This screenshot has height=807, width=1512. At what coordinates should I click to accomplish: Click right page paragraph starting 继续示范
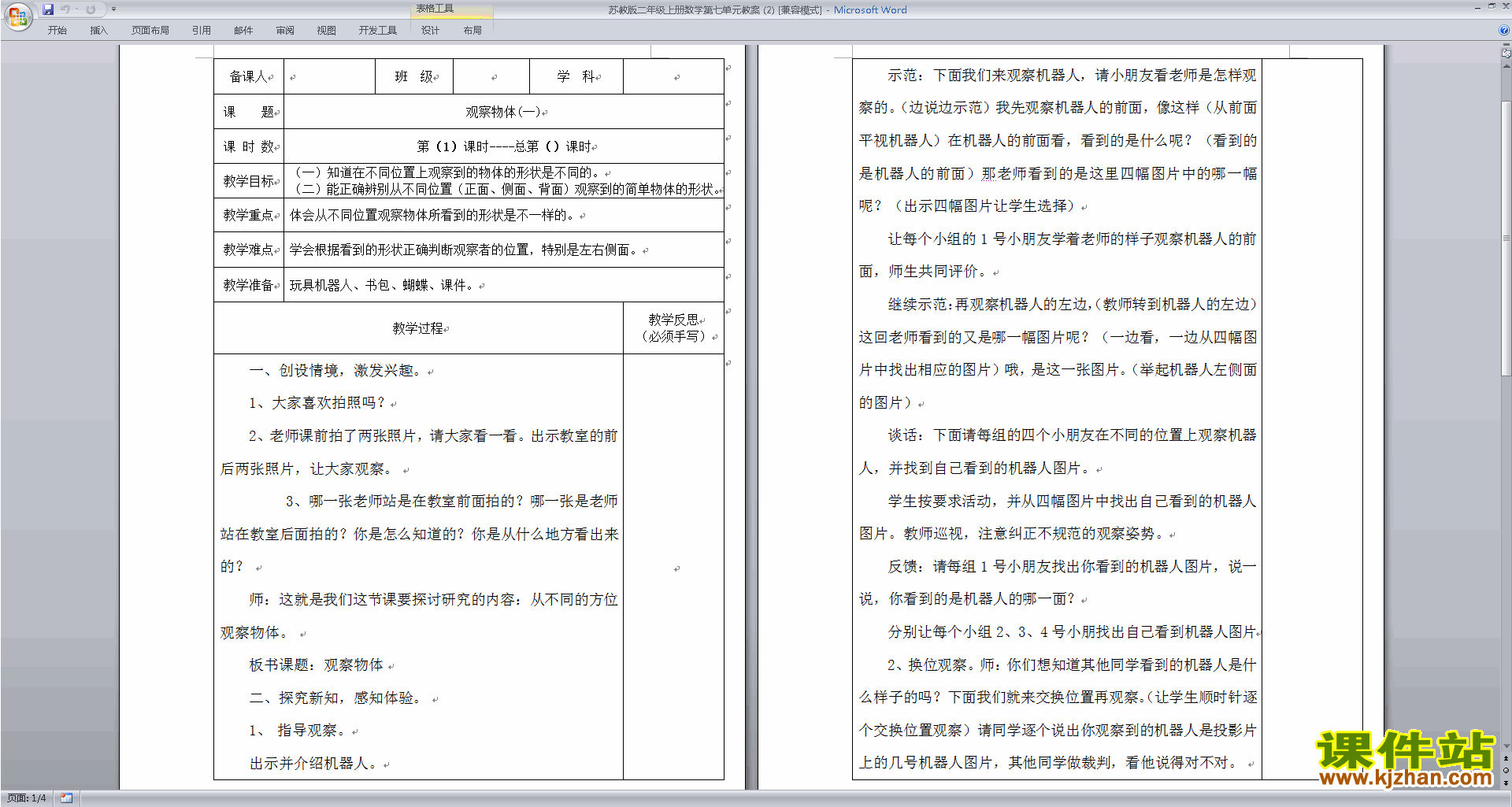coord(1058,354)
